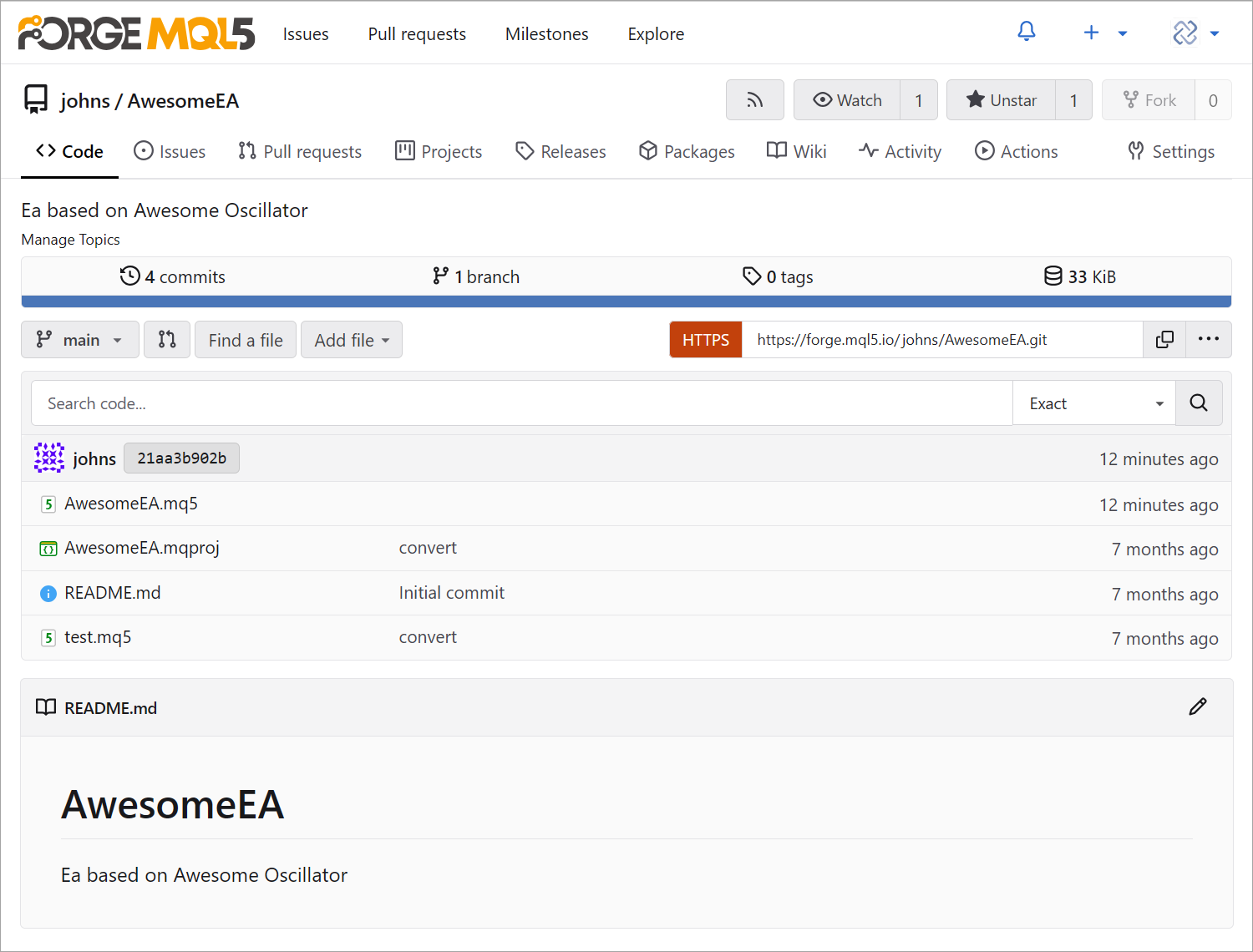Click the search magnifier icon button
The width and height of the screenshot is (1253, 952).
1198,403
